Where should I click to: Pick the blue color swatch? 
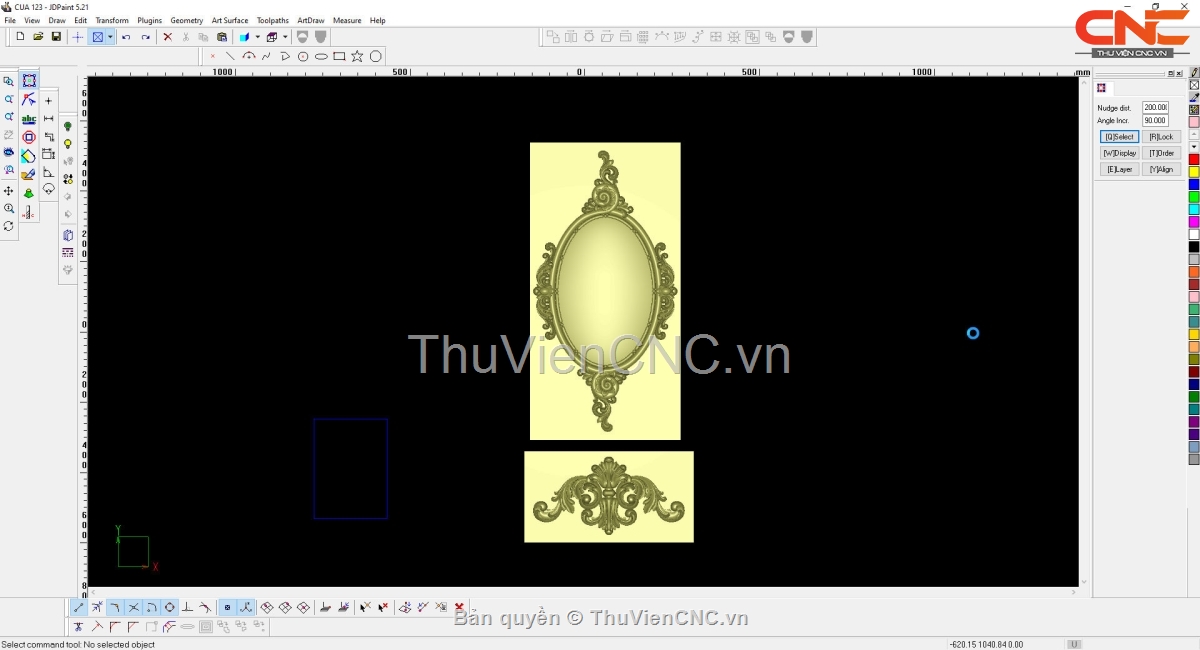(x=1194, y=185)
